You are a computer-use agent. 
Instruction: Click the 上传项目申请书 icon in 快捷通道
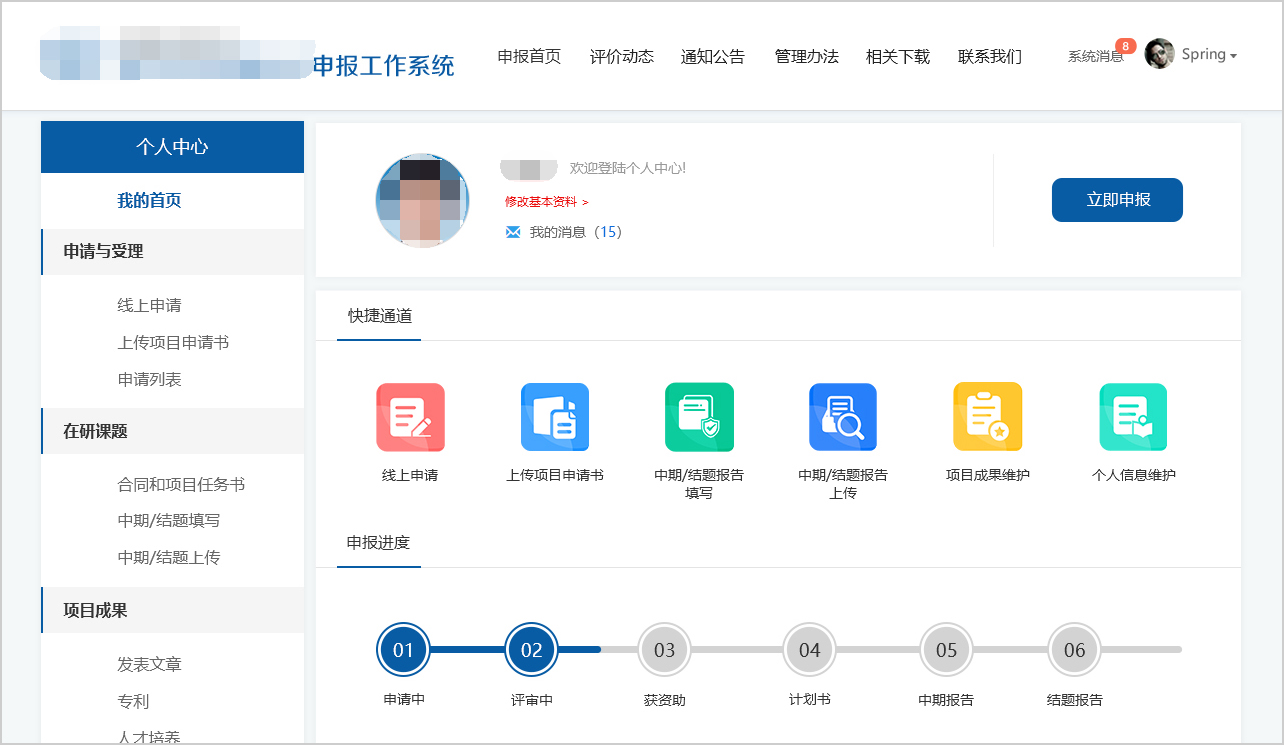(554, 417)
